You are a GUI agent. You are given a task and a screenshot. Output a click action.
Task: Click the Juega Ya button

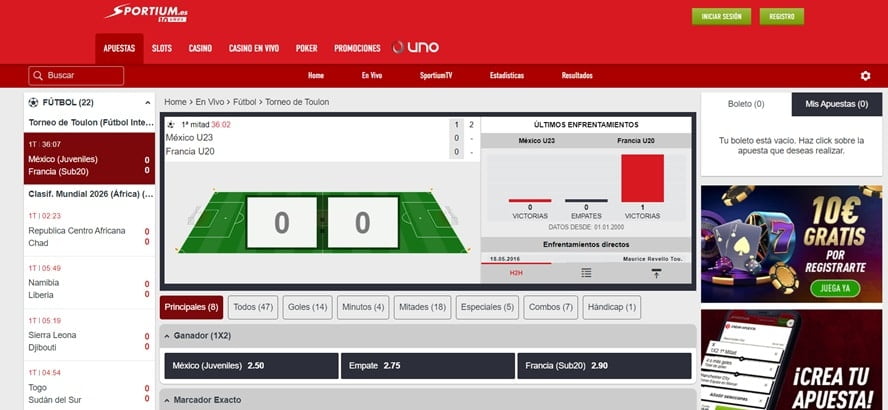tap(835, 288)
